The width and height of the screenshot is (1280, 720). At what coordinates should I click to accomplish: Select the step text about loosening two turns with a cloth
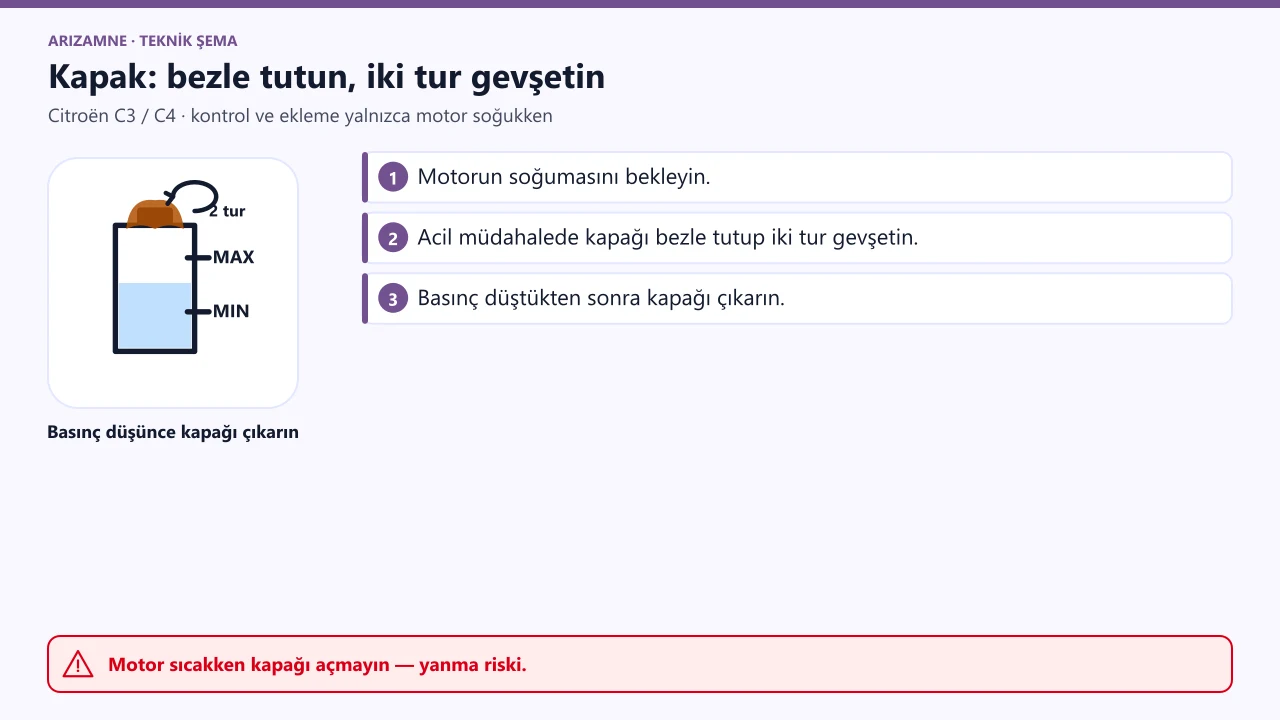[668, 238]
